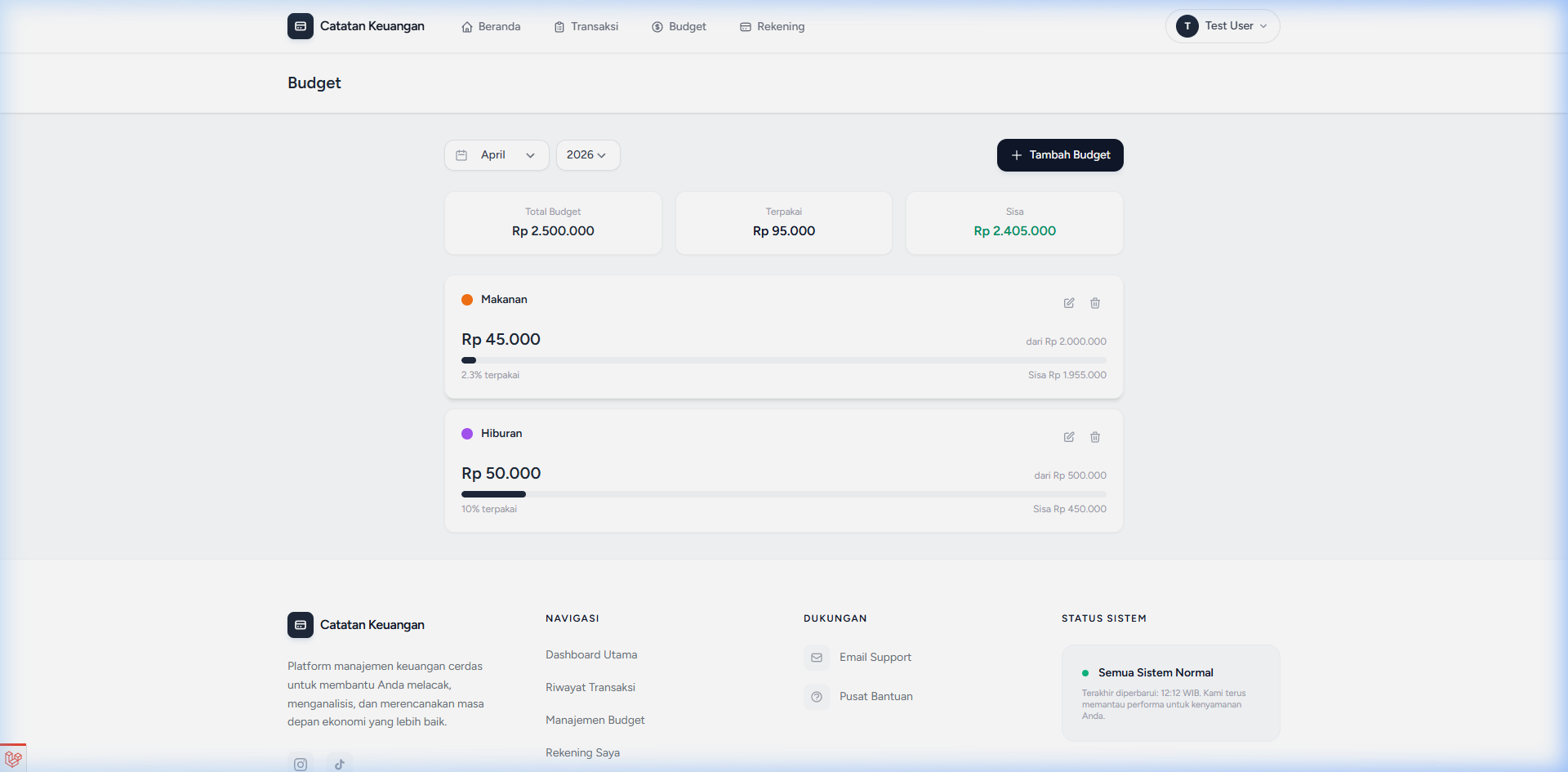Screen dimensions: 1568x772
Task: Open the Test User account menu
Action: (1222, 26)
